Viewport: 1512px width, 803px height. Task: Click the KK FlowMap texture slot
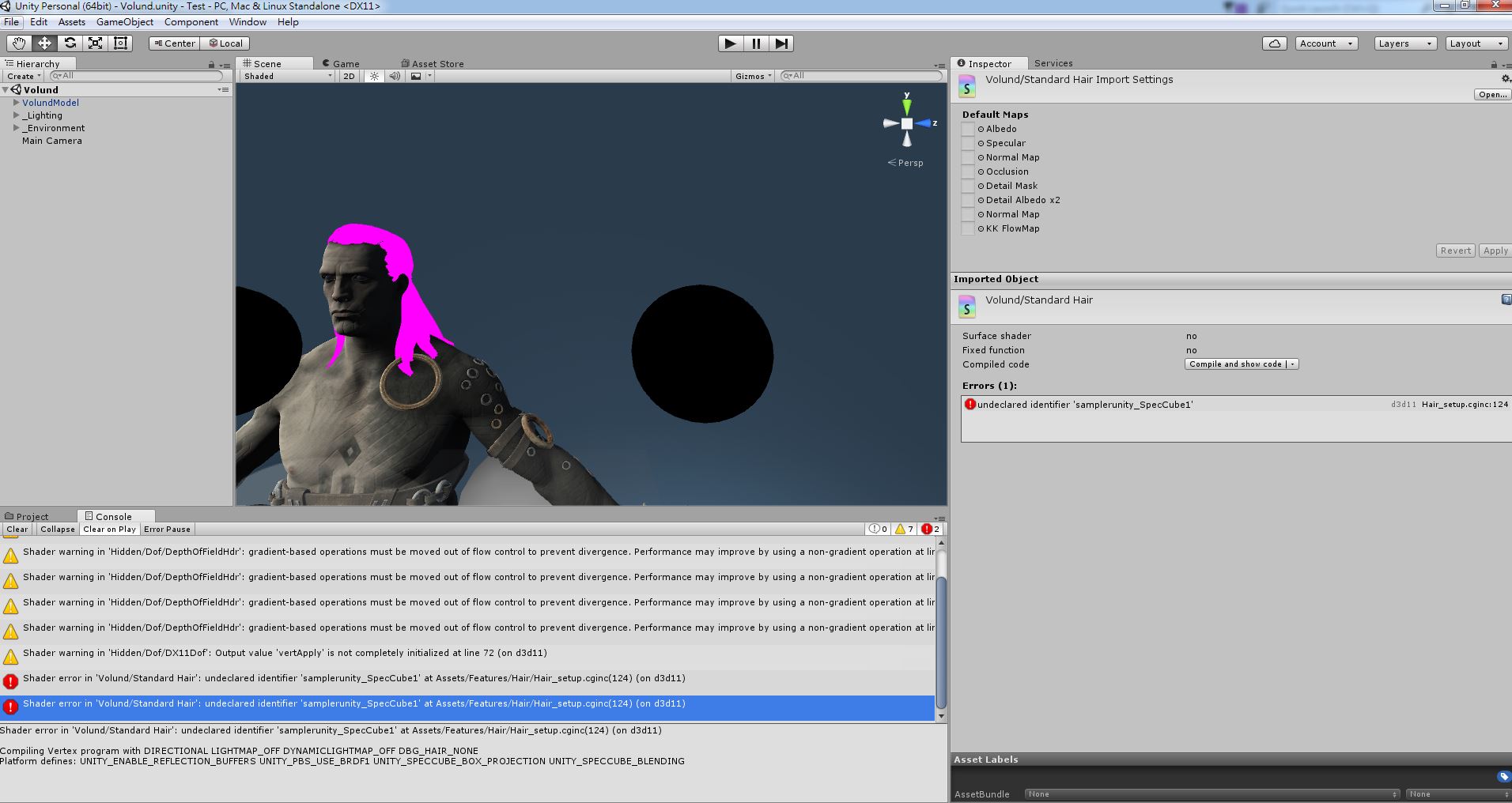pos(968,228)
